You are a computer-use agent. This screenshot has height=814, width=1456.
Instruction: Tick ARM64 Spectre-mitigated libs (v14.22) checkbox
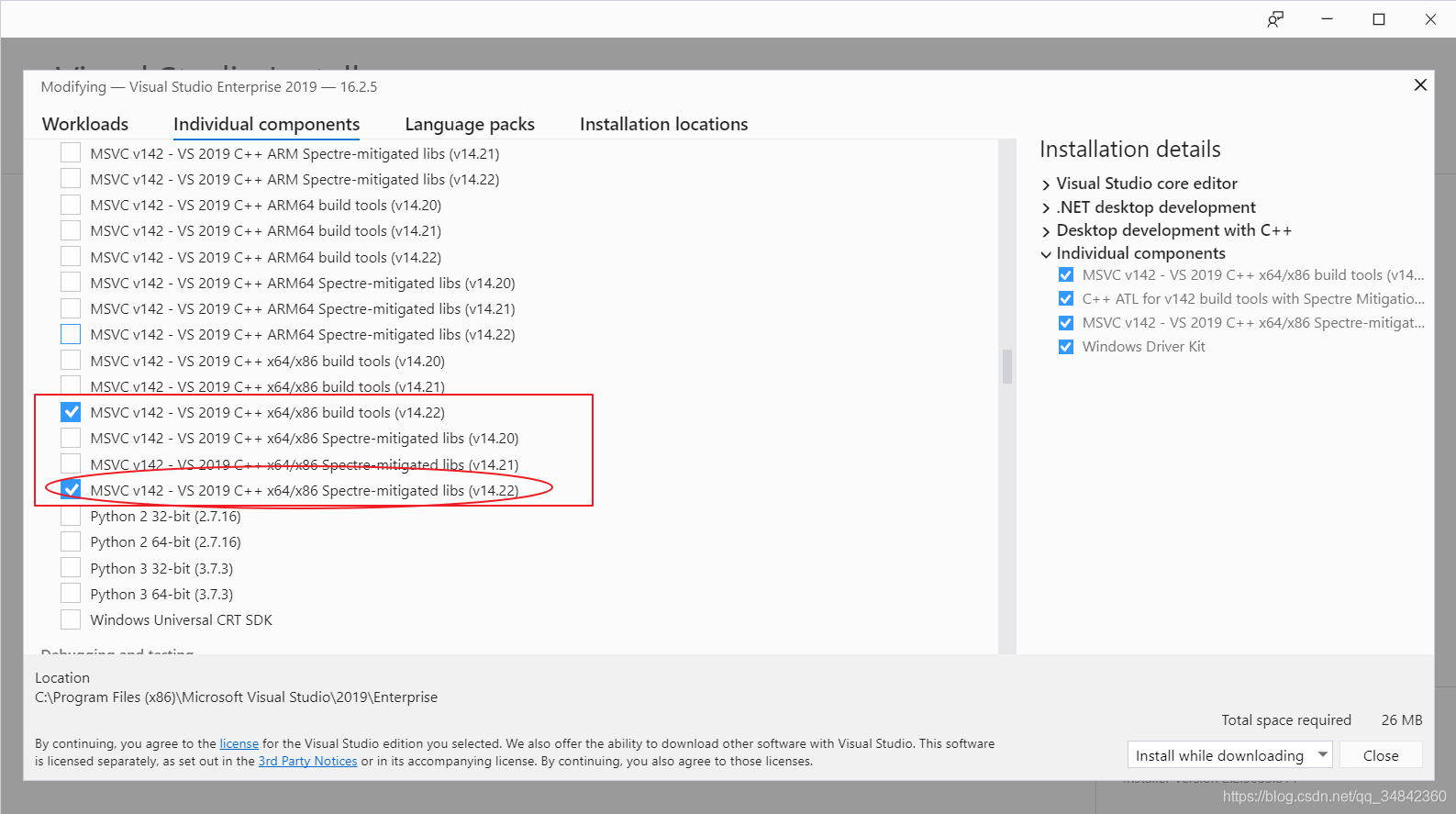(x=71, y=335)
